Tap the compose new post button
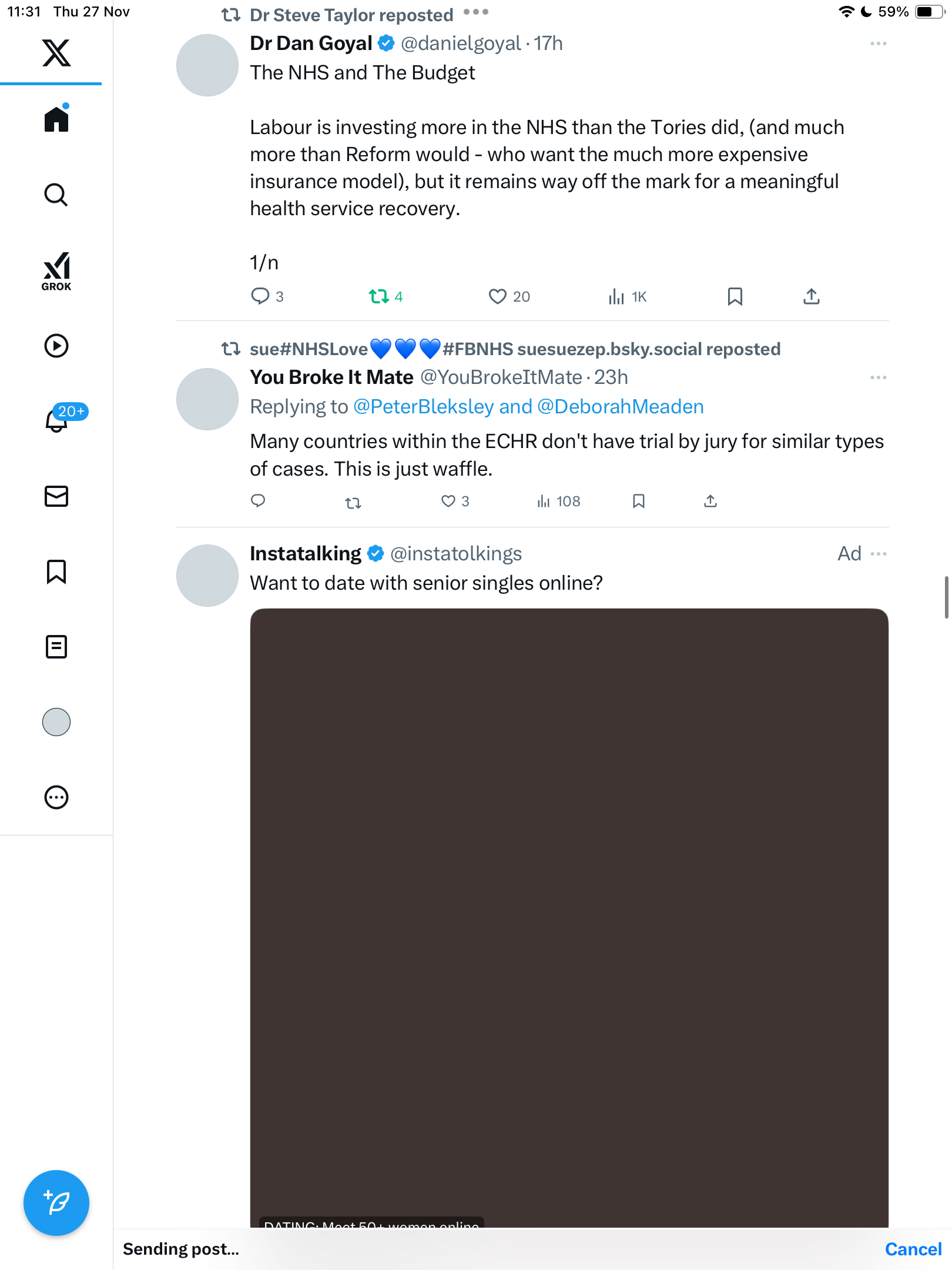 (56, 1203)
